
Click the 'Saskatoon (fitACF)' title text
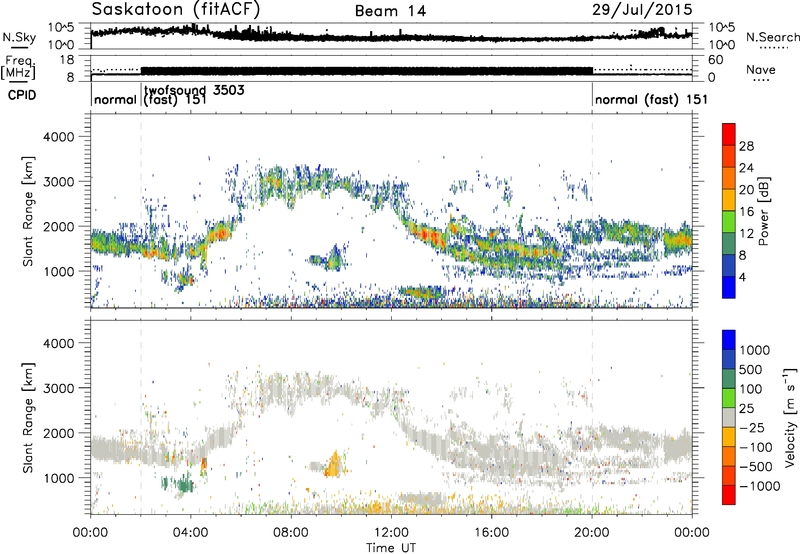[x=176, y=10]
